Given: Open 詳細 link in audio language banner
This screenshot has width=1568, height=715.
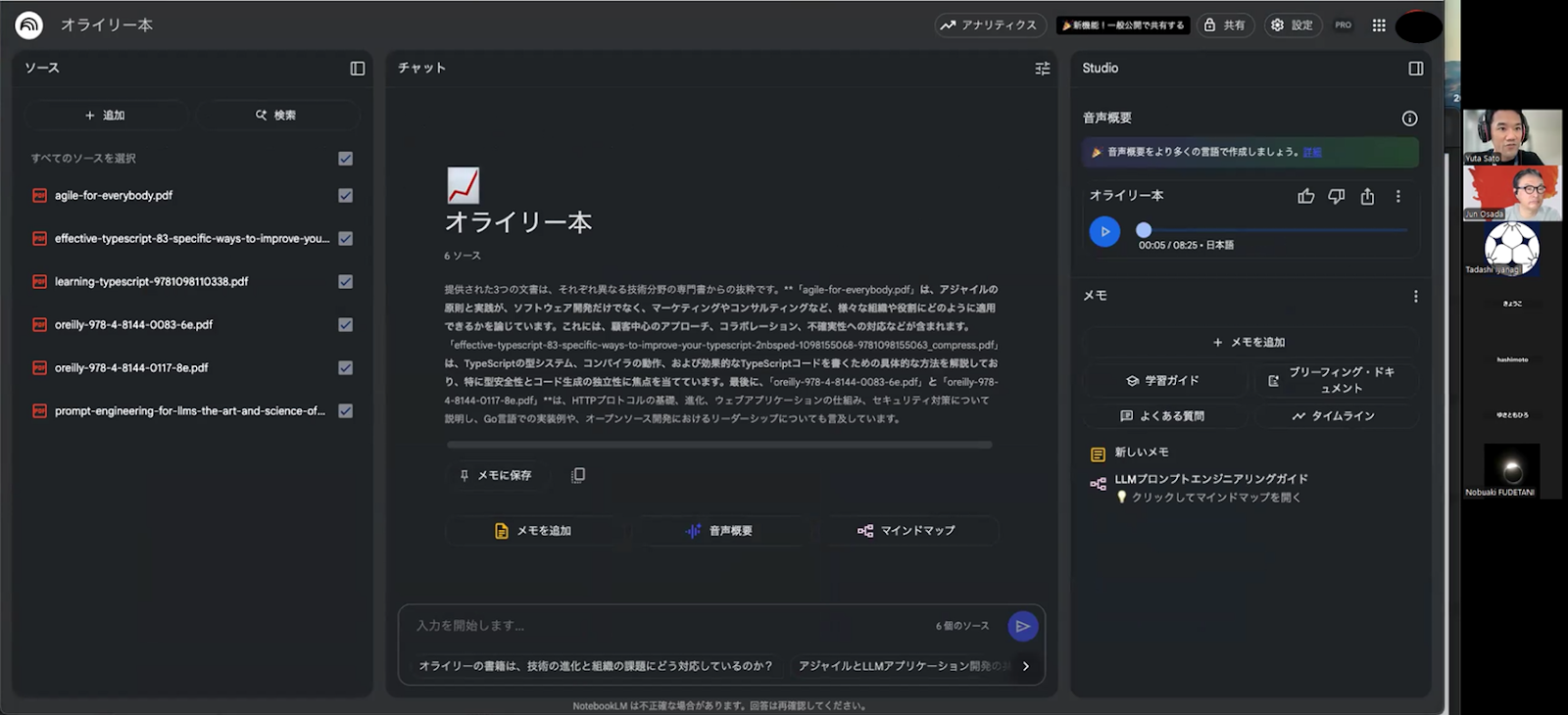Looking at the screenshot, I should pos(1312,152).
